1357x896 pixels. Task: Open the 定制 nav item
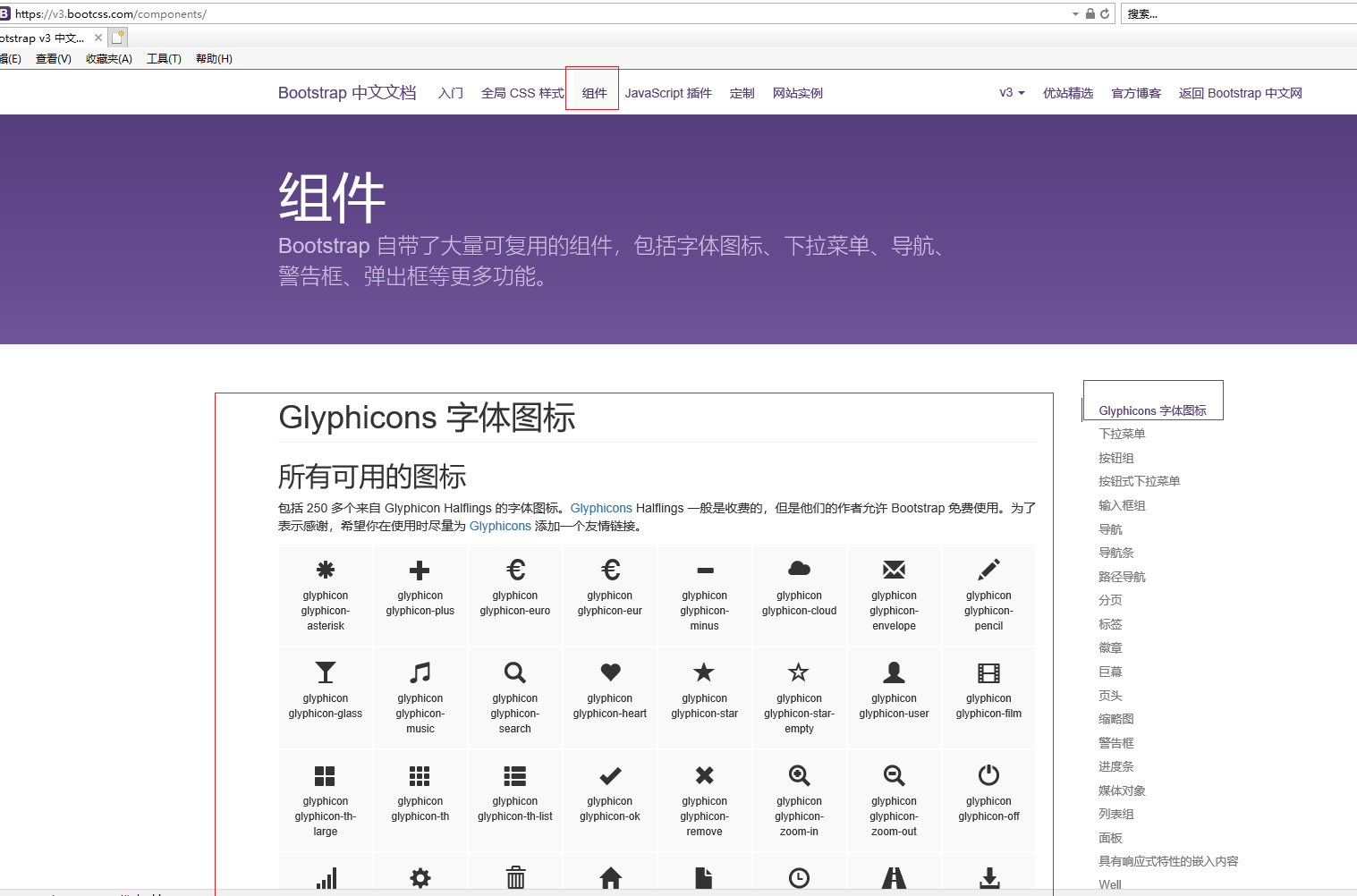(742, 93)
